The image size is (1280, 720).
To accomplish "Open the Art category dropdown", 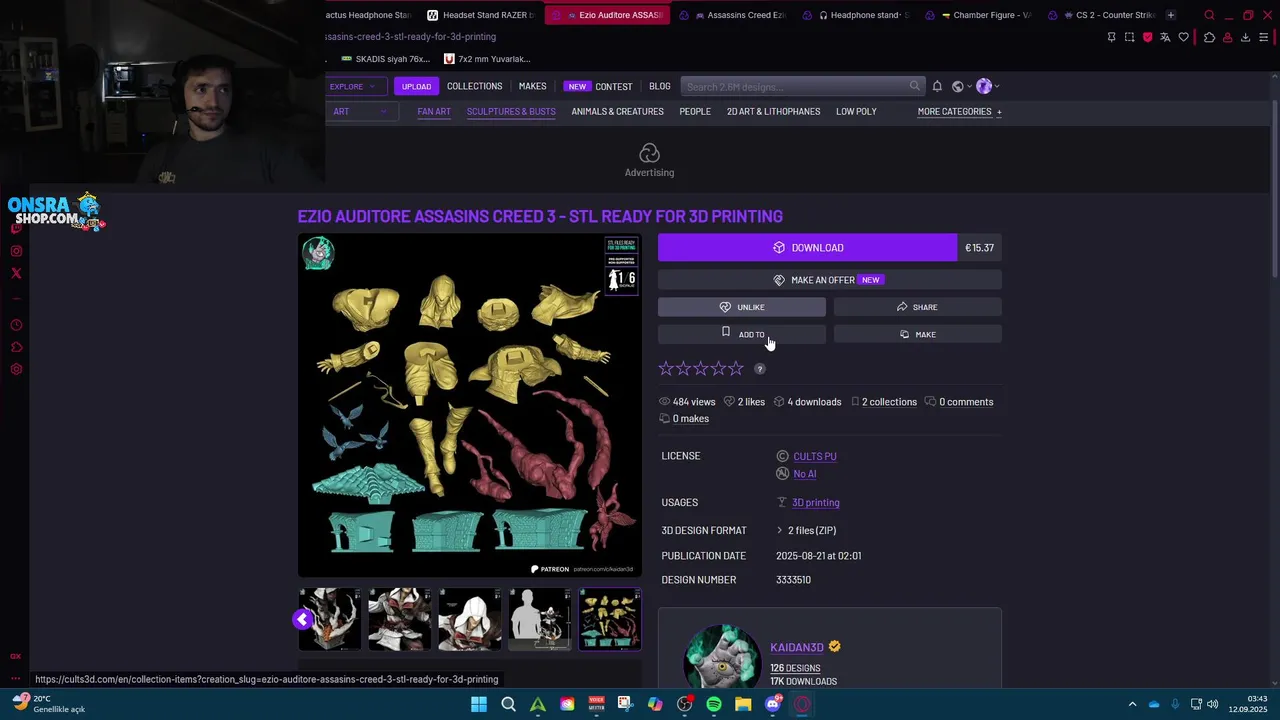I will pos(359,112).
